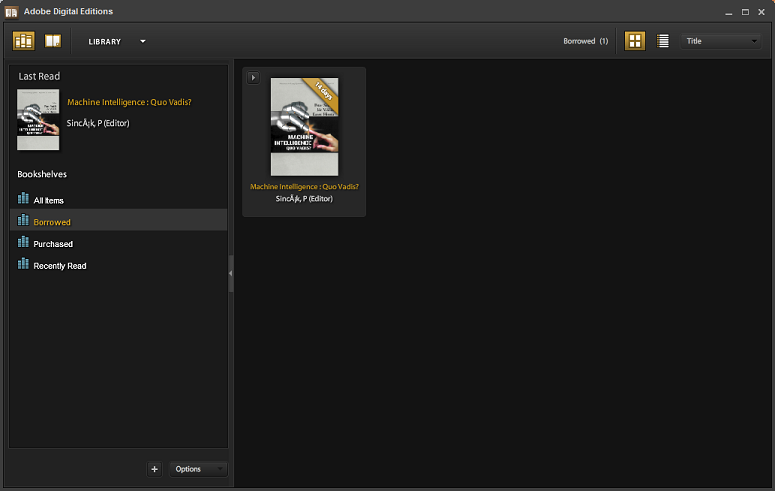Open Machine Intelligence title in Last Read
The image size is (775, 491).
click(129, 102)
